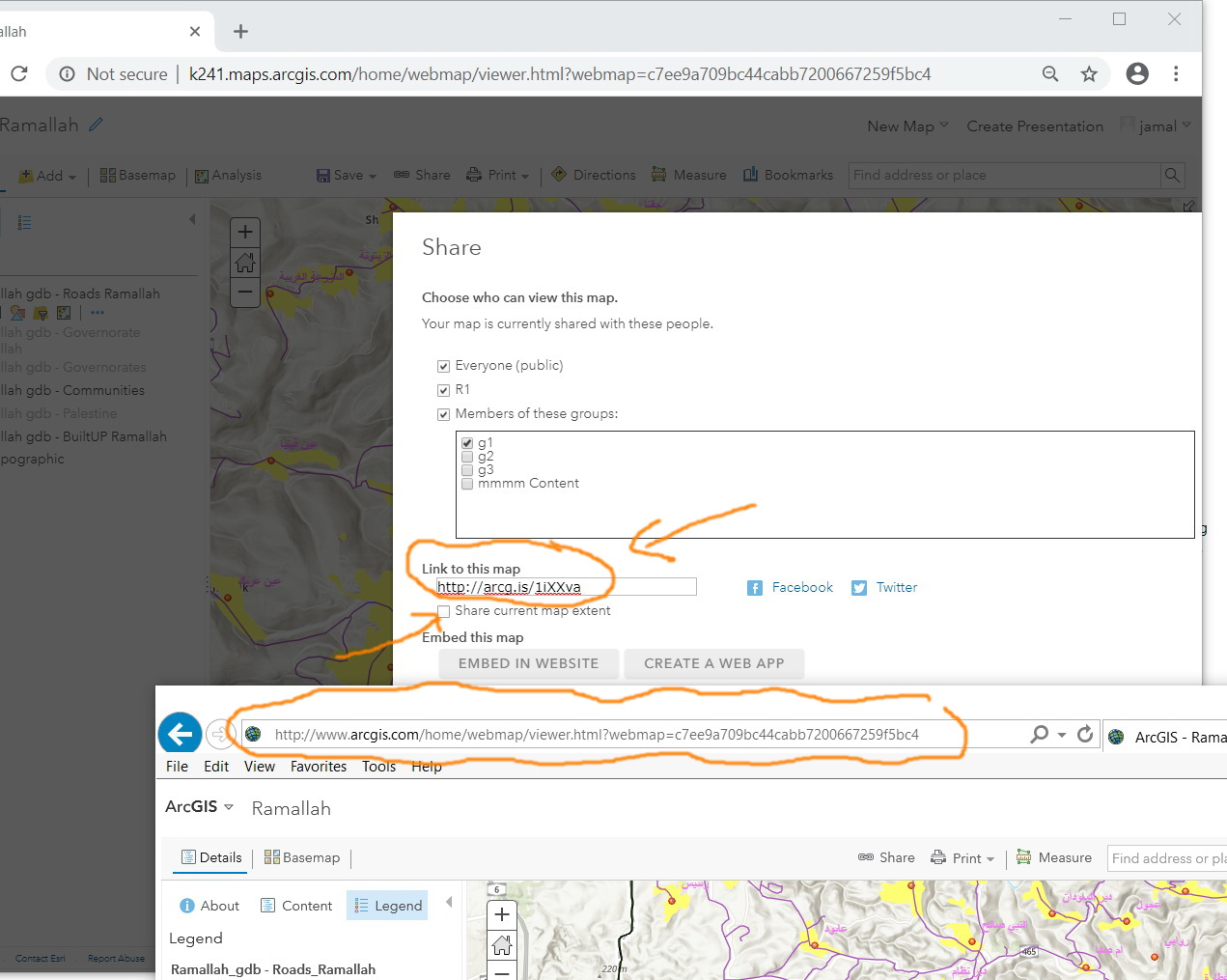This screenshot has width=1227, height=980.
Task: Click Measure in the top toolbar
Action: point(689,175)
